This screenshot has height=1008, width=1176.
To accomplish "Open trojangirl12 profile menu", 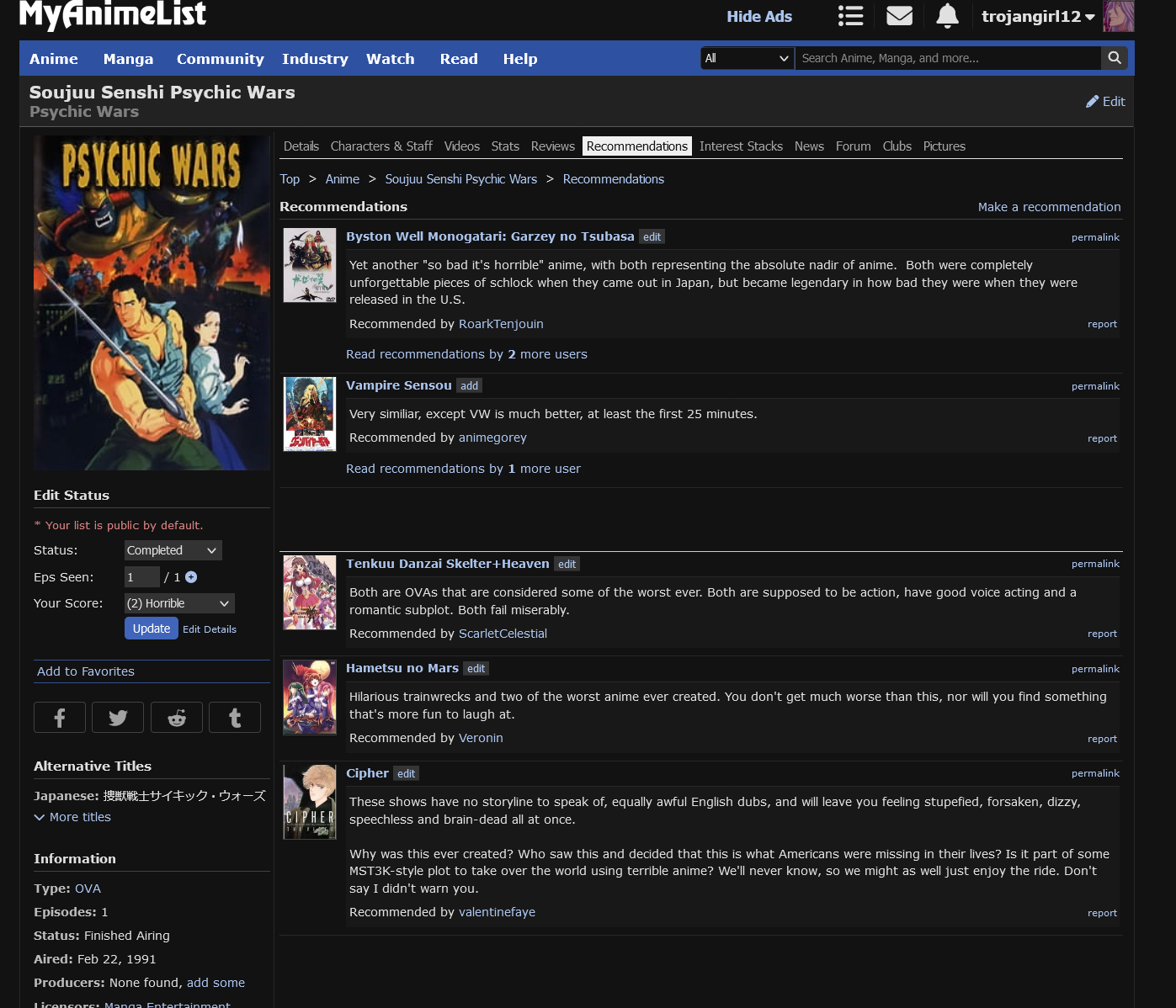I will (x=1038, y=17).
